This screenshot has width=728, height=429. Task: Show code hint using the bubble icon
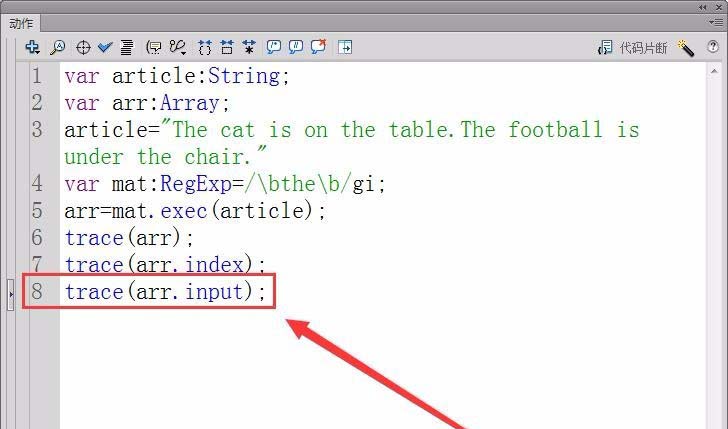[x=154, y=47]
